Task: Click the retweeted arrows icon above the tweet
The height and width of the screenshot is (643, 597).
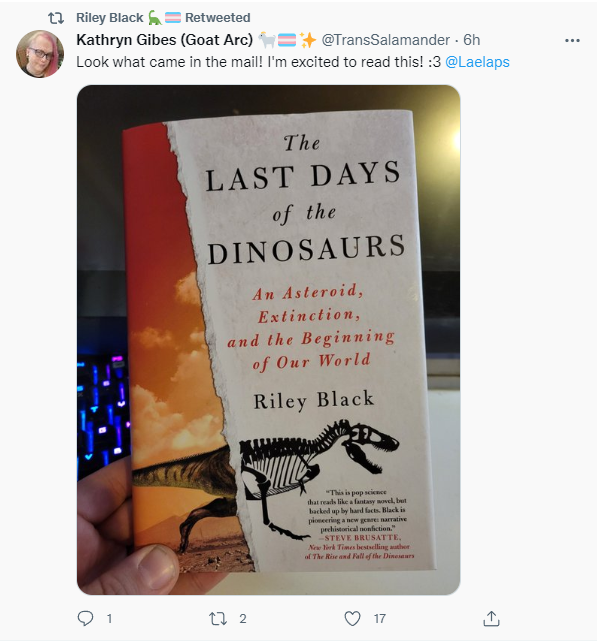Action: click(56, 18)
